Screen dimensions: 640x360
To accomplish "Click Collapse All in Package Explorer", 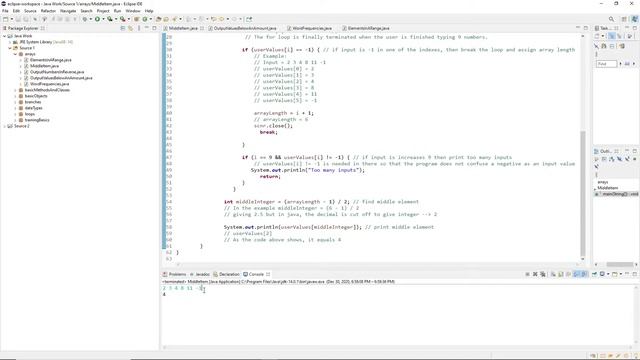I will point(122,28).
